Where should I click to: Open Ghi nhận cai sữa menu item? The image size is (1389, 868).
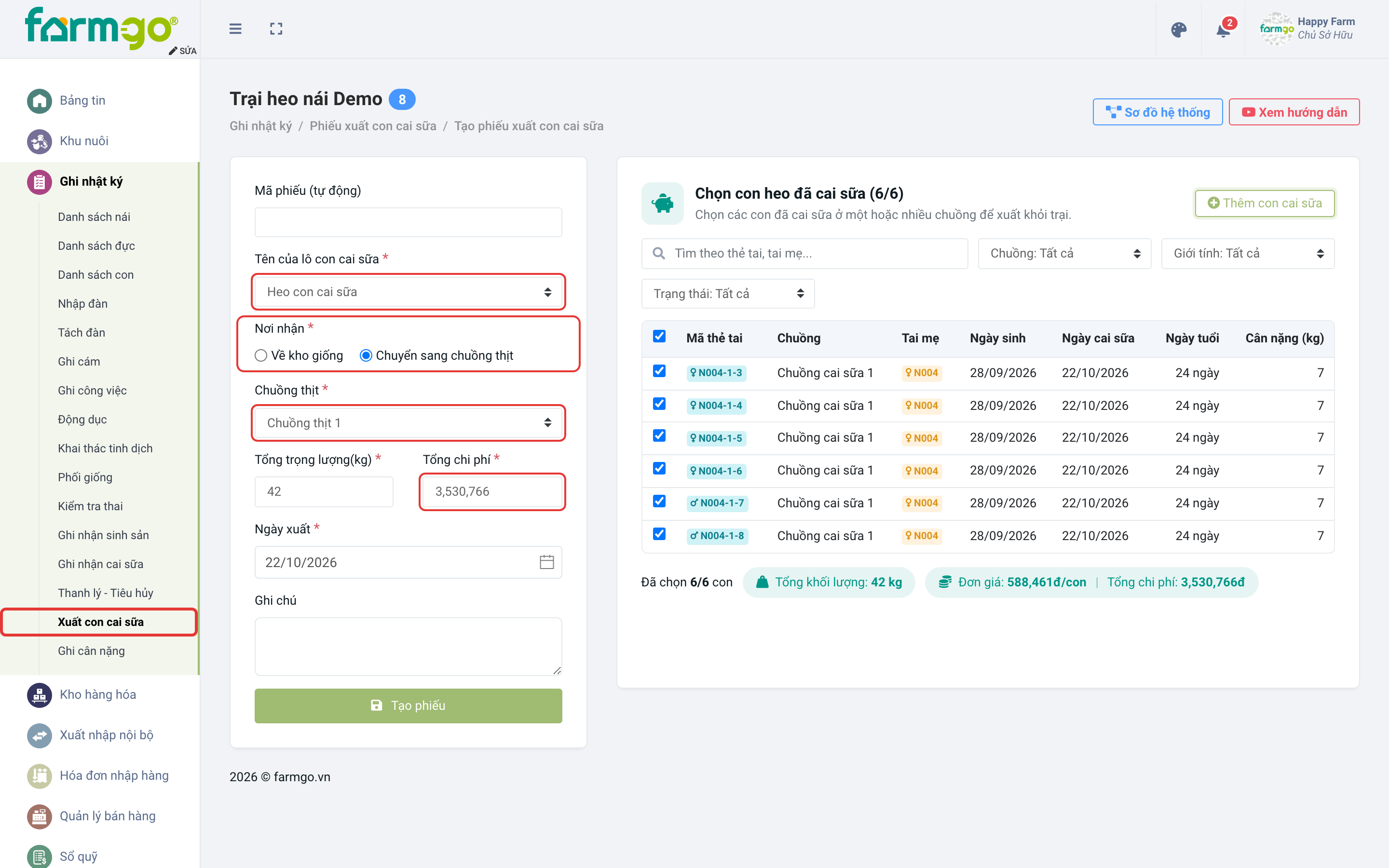coord(101,564)
